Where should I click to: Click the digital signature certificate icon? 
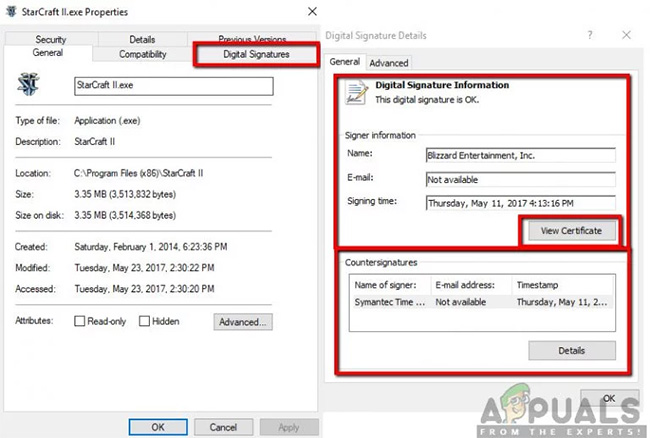tap(357, 92)
